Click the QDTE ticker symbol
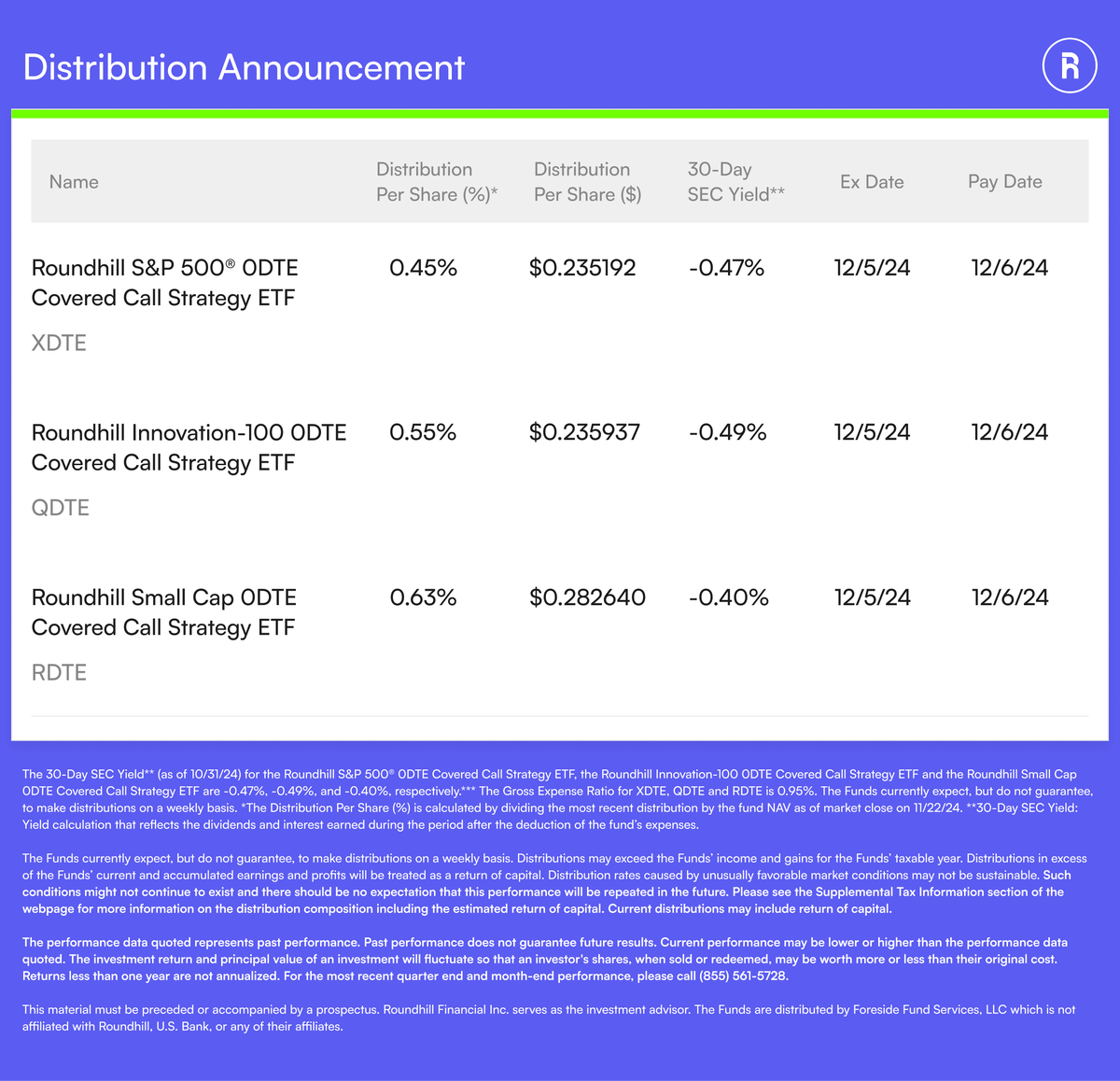The height and width of the screenshot is (1081, 1120). (x=61, y=508)
